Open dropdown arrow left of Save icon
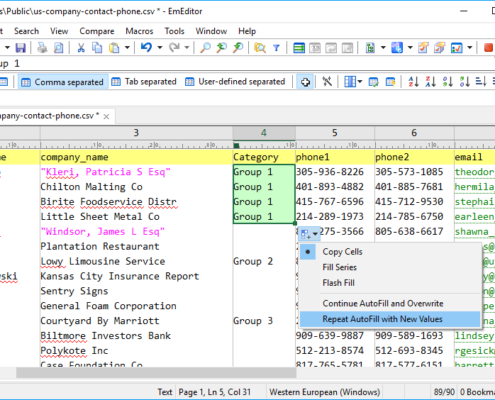495x400 pixels. (7, 48)
